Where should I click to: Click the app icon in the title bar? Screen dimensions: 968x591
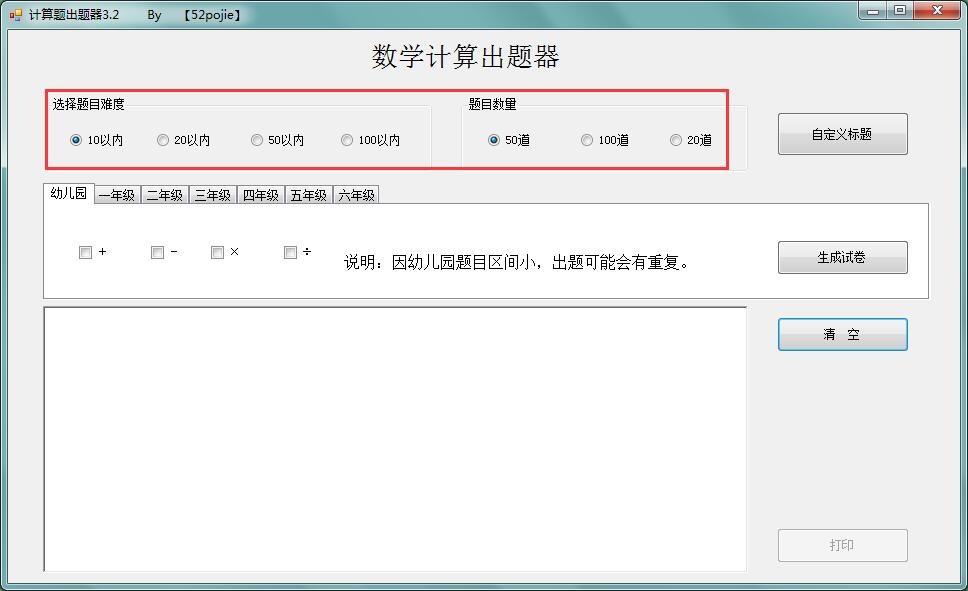(x=15, y=14)
